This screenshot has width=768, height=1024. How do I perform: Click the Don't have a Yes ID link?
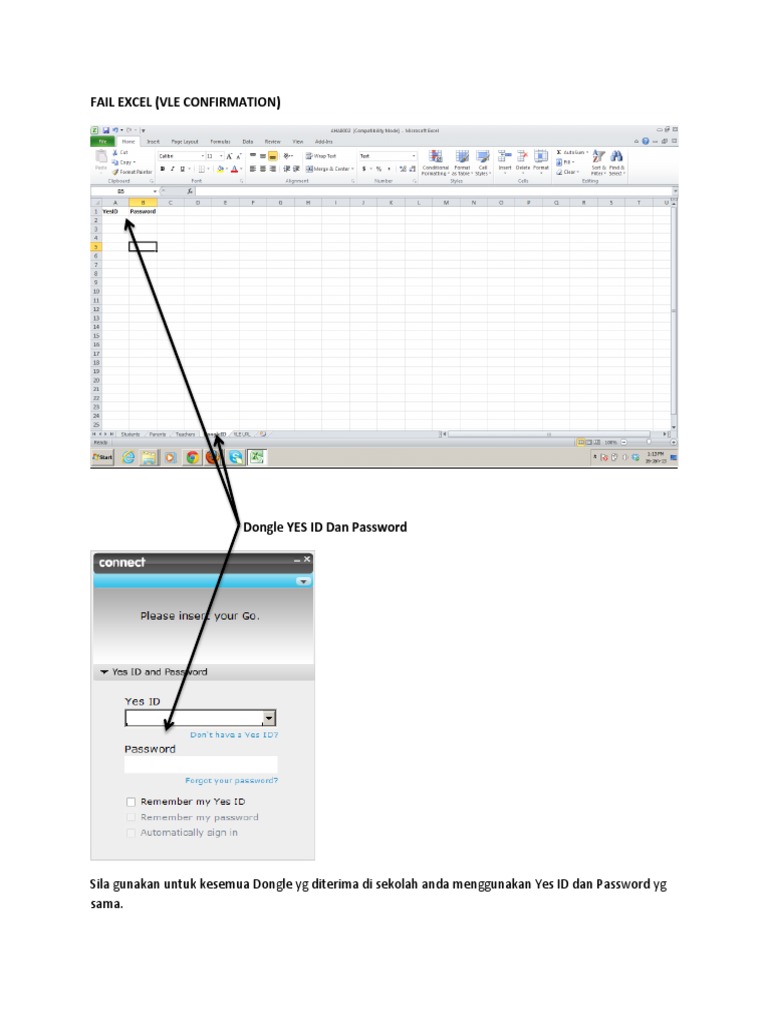pyautogui.click(x=234, y=735)
